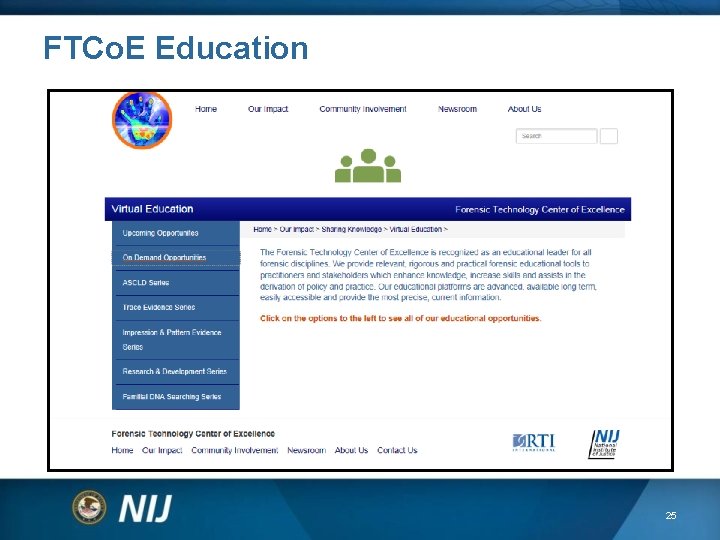The width and height of the screenshot is (720, 540).
Task: Open About Us in top navigation
Action: pos(524,109)
